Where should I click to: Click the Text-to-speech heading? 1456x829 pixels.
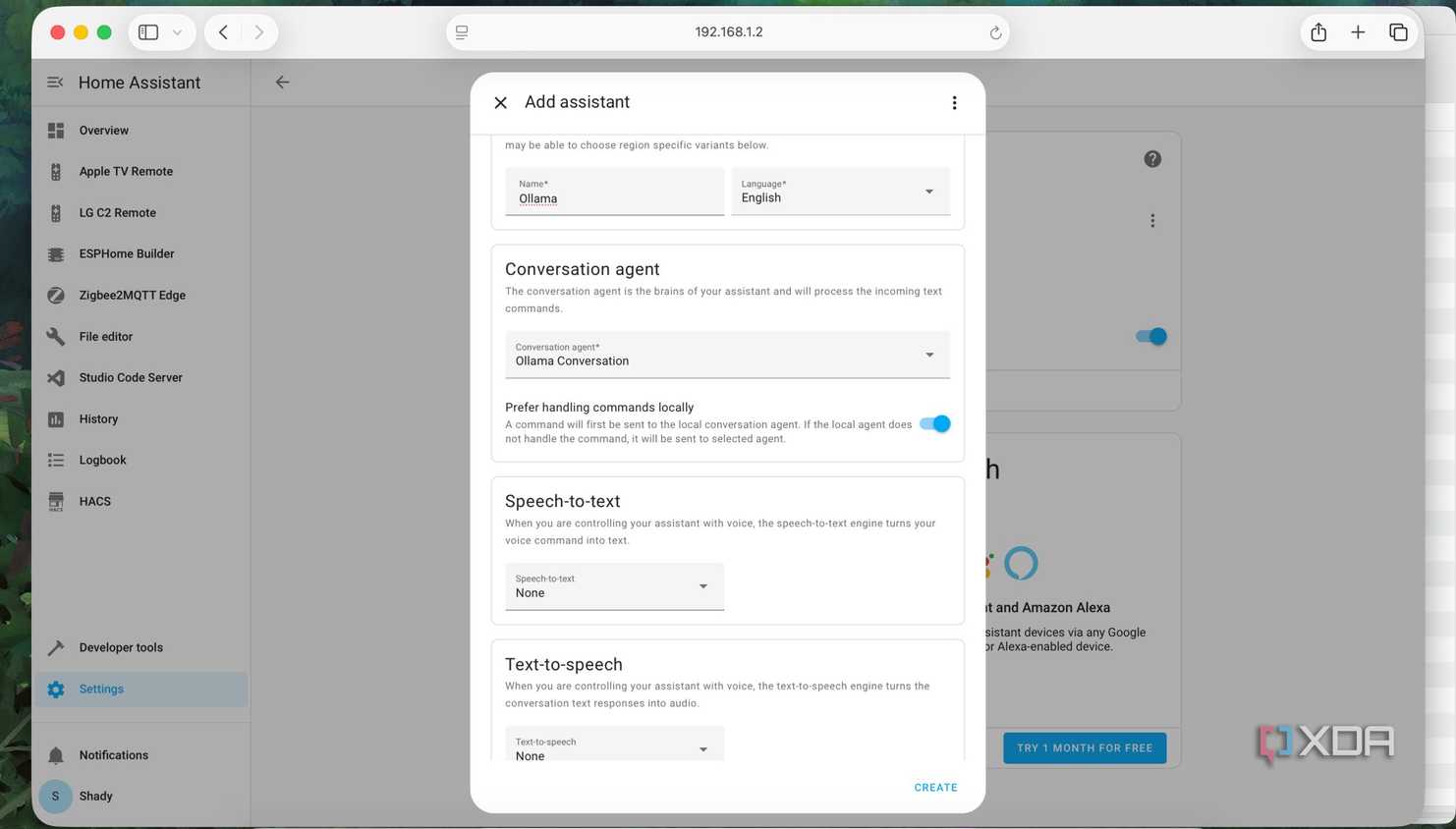tap(563, 664)
